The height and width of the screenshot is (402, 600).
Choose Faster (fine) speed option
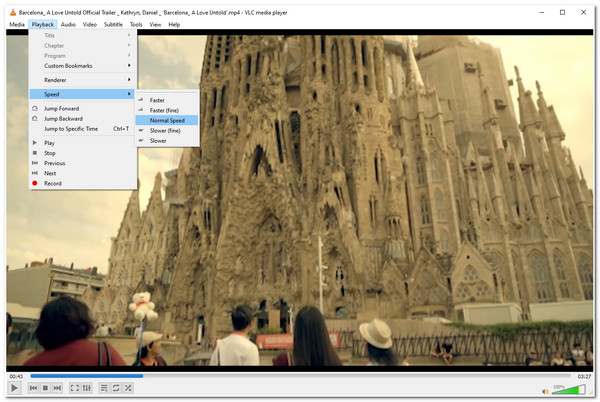point(167,110)
